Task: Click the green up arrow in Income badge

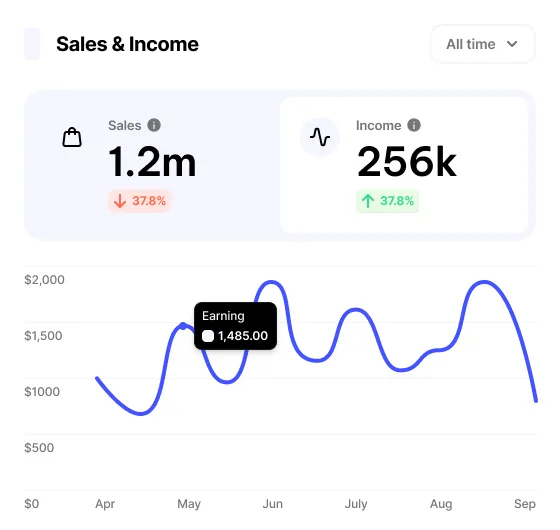Action: click(x=368, y=201)
